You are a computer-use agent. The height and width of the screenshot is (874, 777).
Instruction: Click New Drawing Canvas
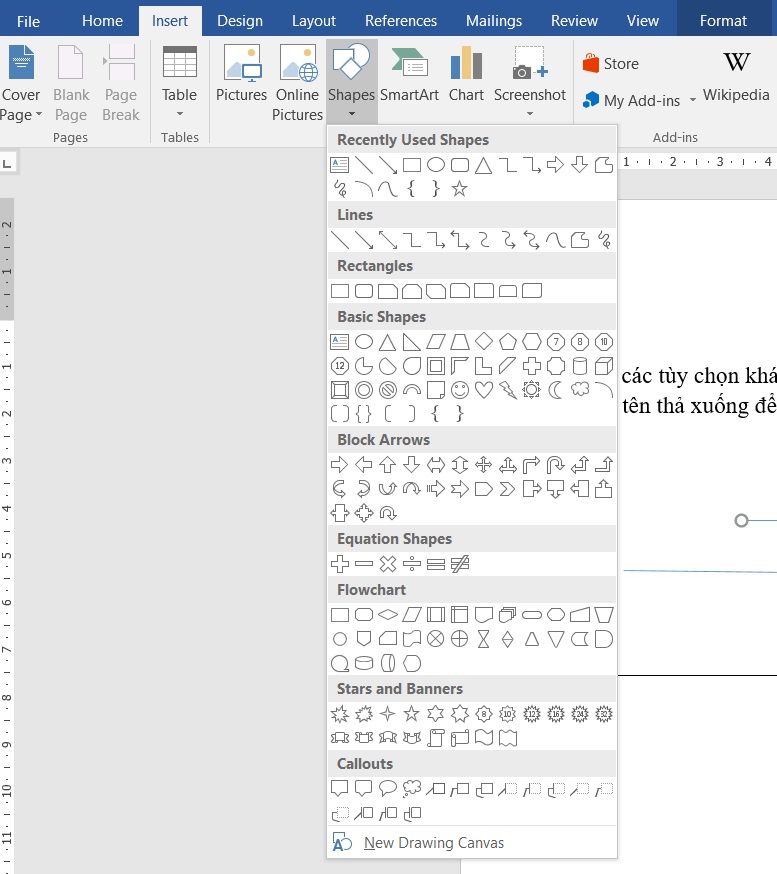point(433,843)
